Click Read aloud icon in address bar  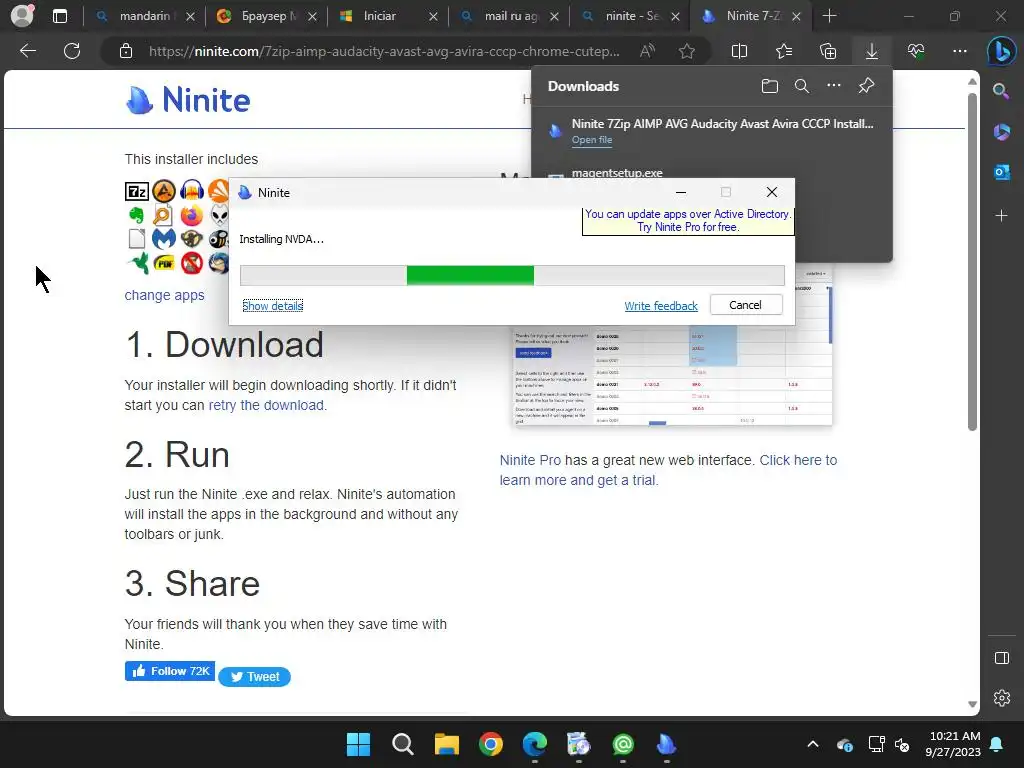coord(647,51)
